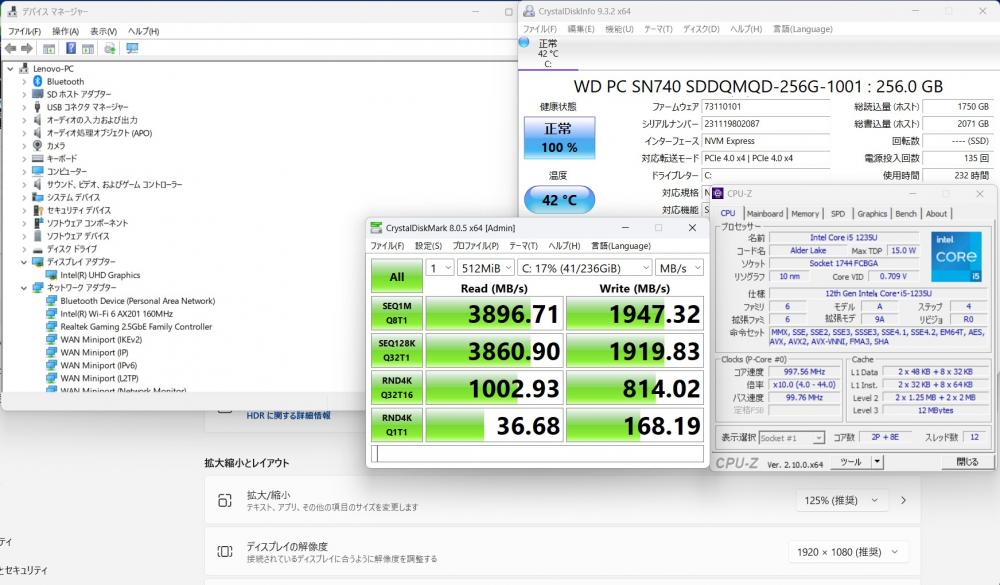The height and width of the screenshot is (585, 1000).
Task: Open the 表示(V) menu in Device Manager
Action: click(x=103, y=31)
